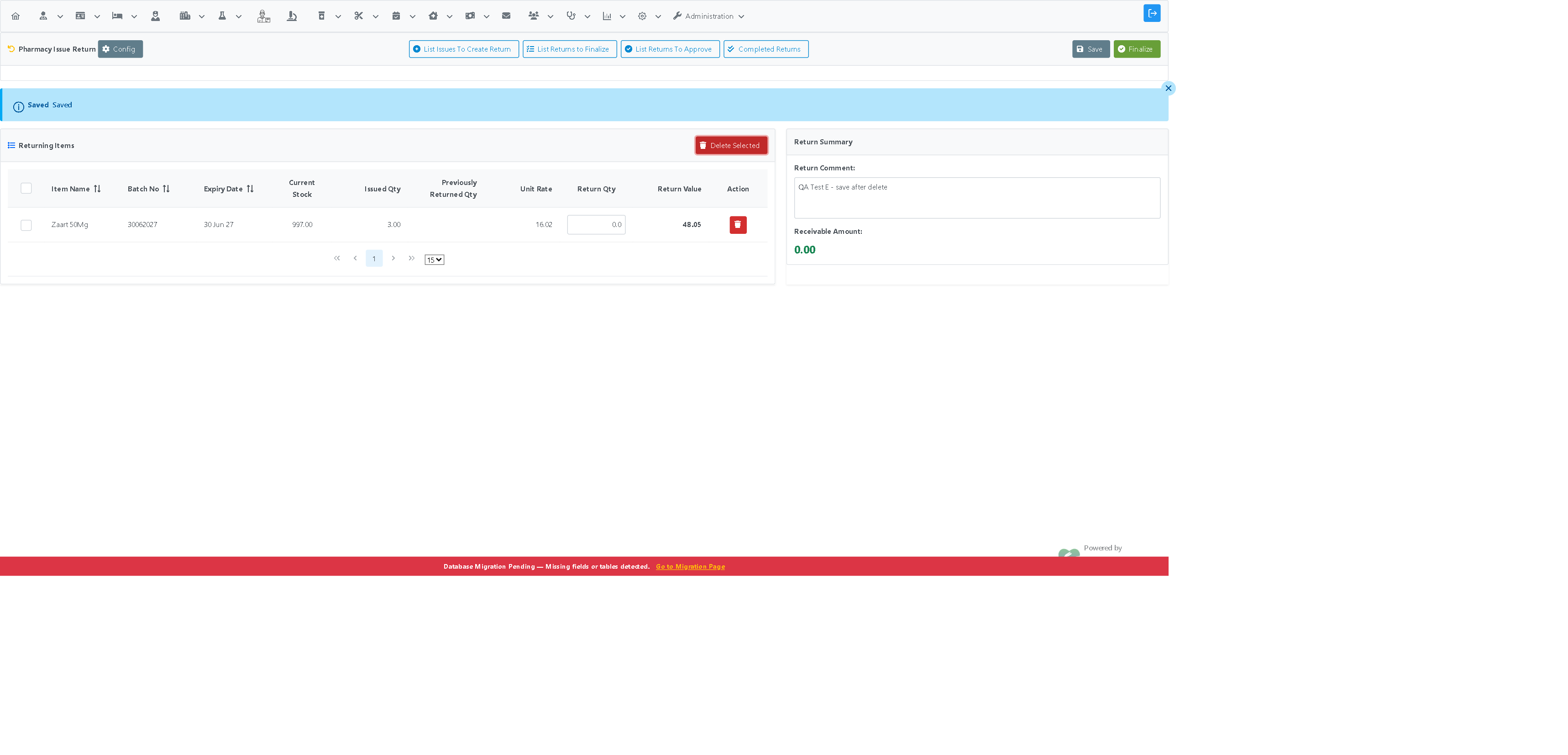Open the pharmacy pill bottle menu icon
The image size is (1568, 755).
pos(321,16)
